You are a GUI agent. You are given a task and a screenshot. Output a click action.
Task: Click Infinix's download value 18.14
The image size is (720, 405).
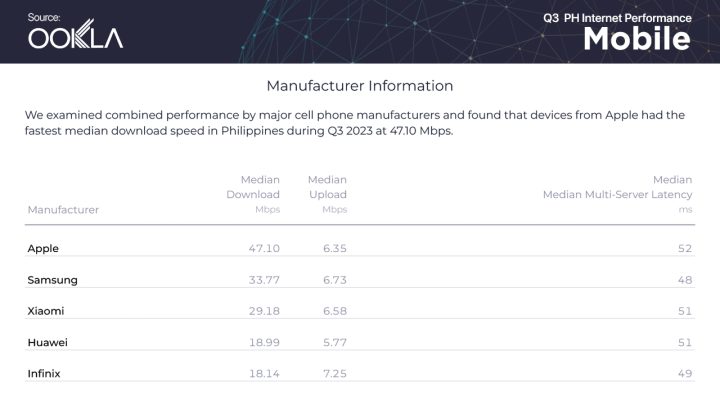click(x=264, y=374)
